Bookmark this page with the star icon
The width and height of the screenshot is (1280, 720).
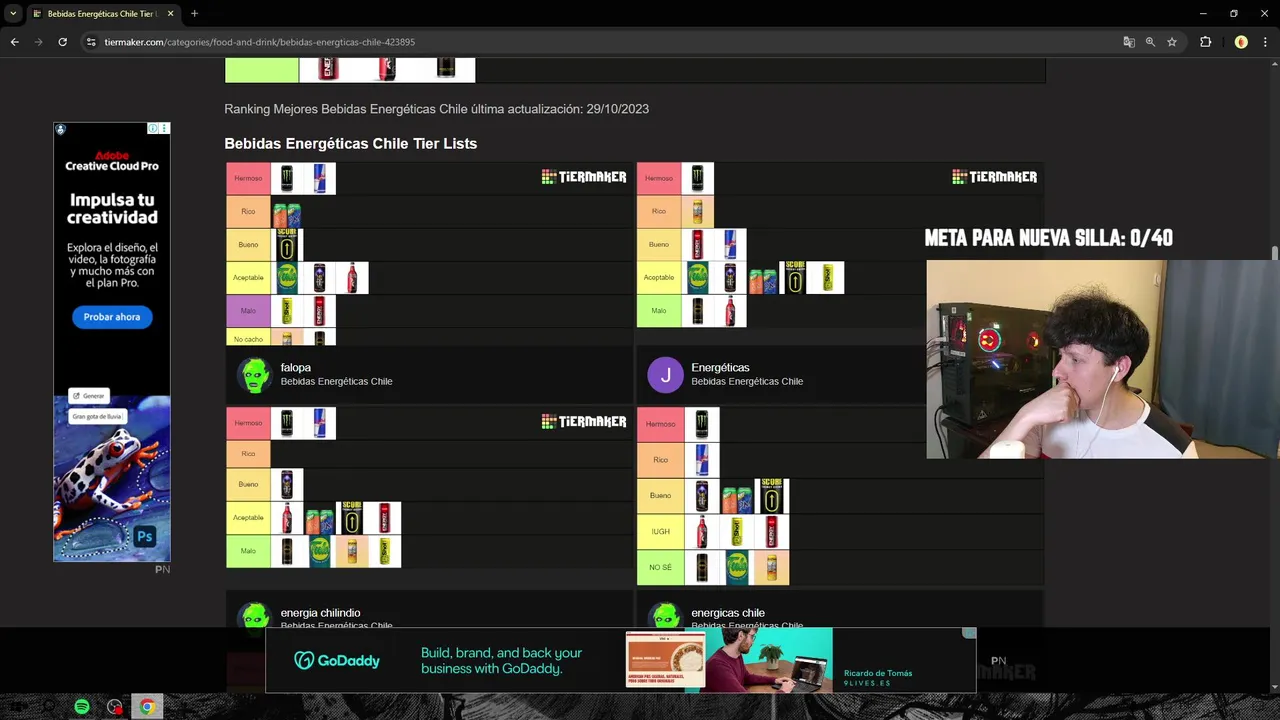coord(1172,42)
